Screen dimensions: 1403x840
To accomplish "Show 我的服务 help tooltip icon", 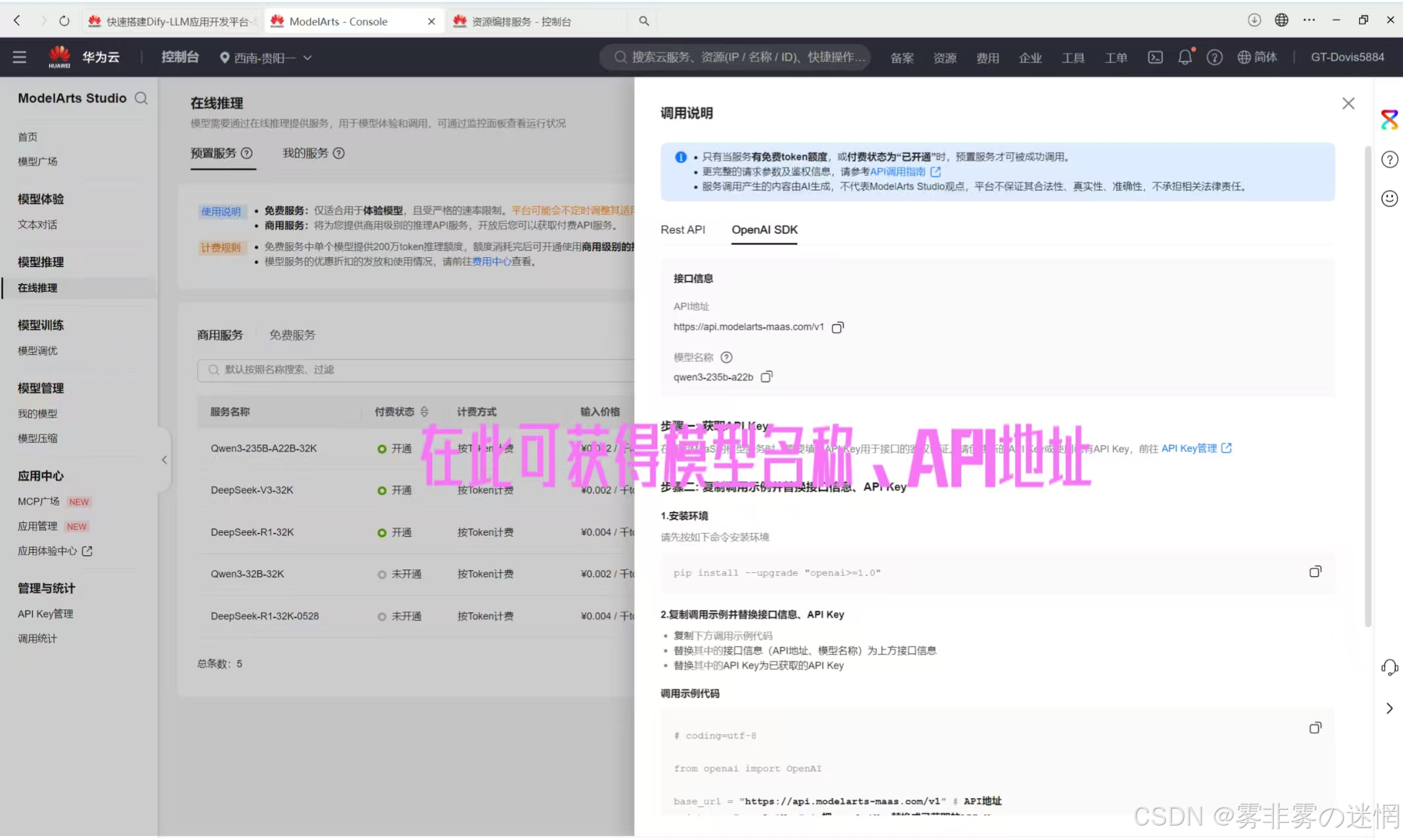I will (339, 153).
